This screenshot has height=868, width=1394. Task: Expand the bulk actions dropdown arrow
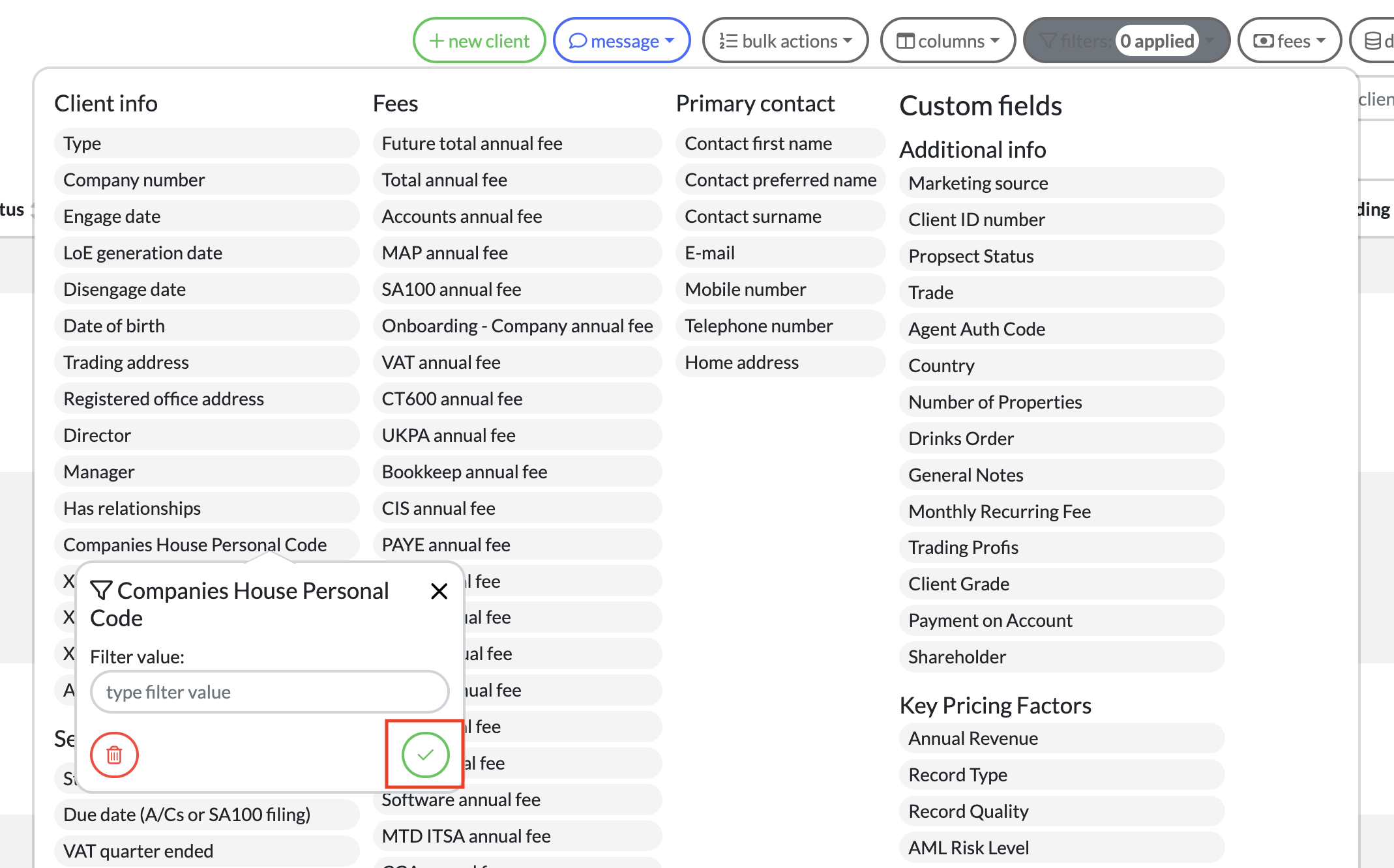pos(848,41)
